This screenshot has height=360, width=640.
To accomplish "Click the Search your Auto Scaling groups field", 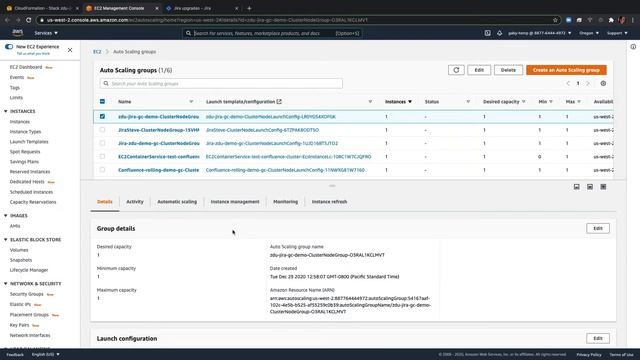I will [x=221, y=83].
